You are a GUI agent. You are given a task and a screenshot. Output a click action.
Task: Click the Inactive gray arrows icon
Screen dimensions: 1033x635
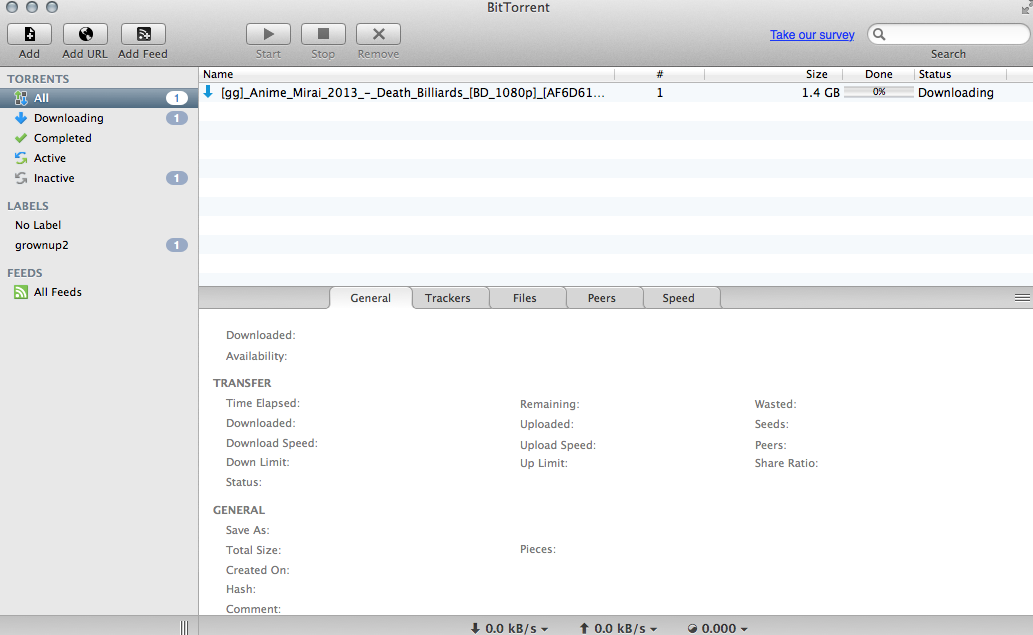21,178
